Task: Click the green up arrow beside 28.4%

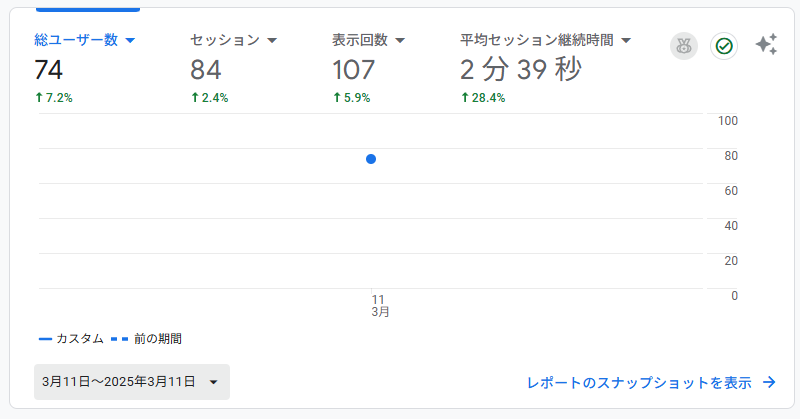Action: click(x=465, y=98)
